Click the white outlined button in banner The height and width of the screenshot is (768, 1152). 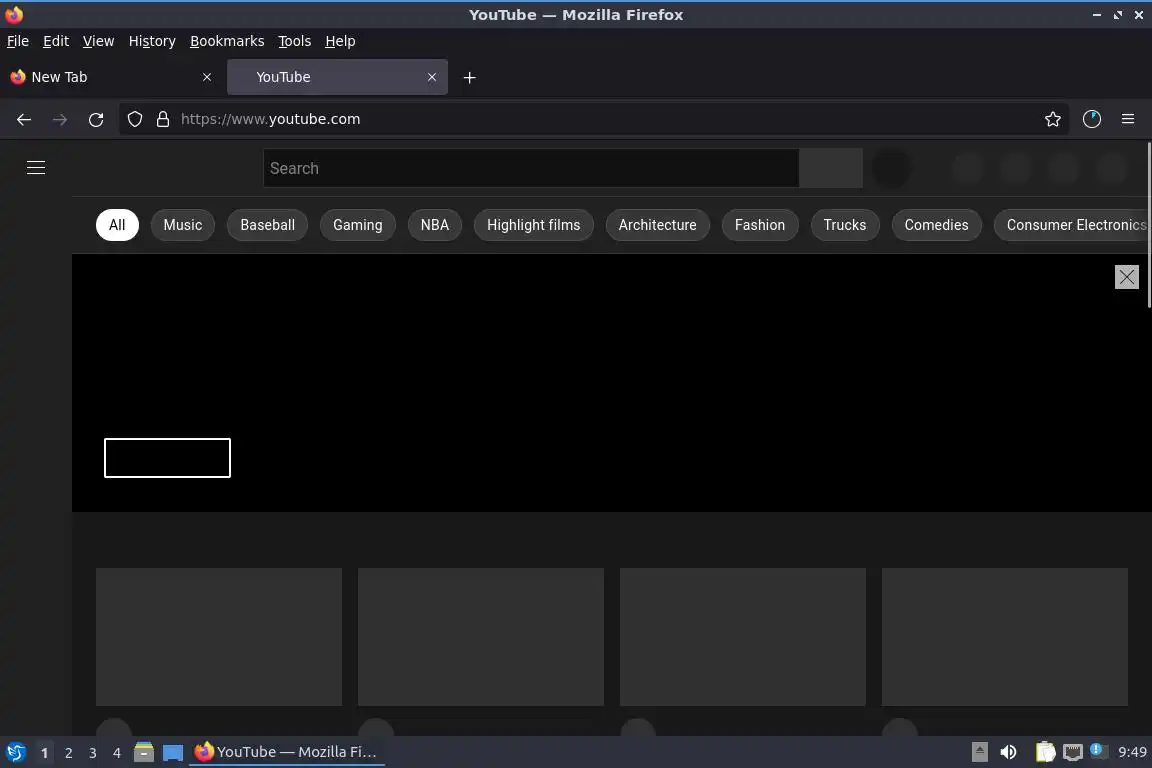point(168,458)
